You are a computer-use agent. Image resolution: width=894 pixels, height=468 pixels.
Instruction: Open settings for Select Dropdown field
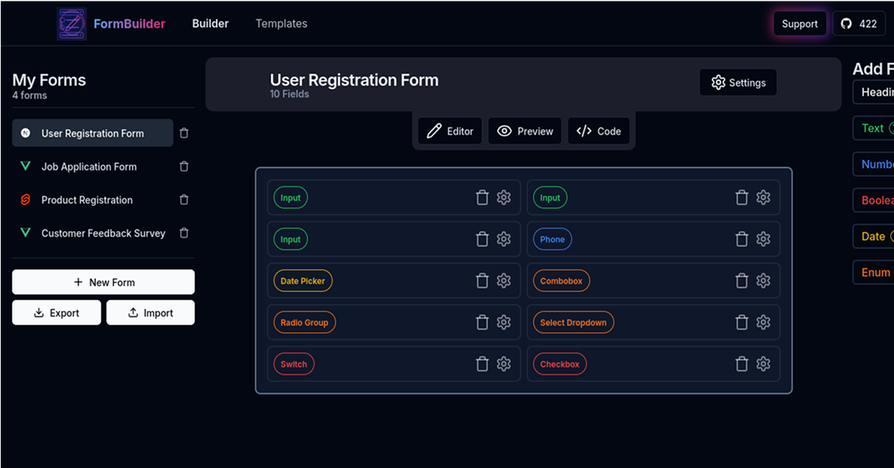pyautogui.click(x=763, y=322)
